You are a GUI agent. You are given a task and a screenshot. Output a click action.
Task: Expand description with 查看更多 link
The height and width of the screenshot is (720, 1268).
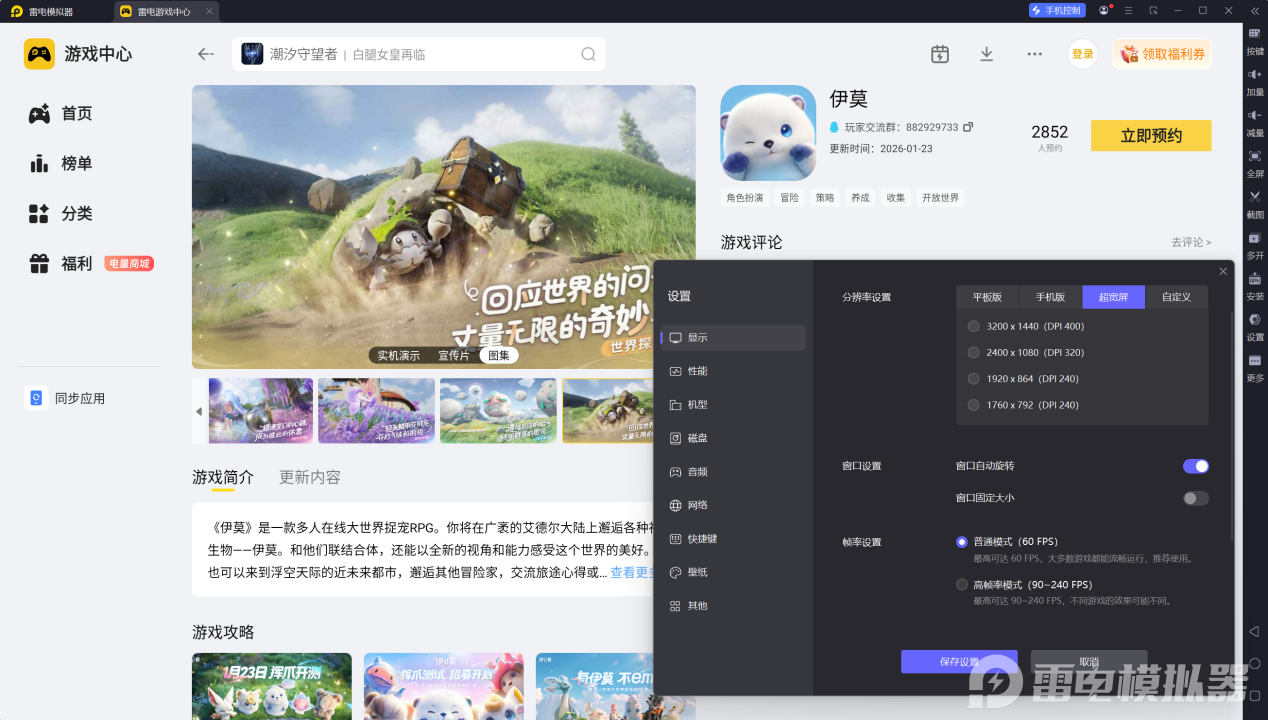pyautogui.click(x=632, y=572)
